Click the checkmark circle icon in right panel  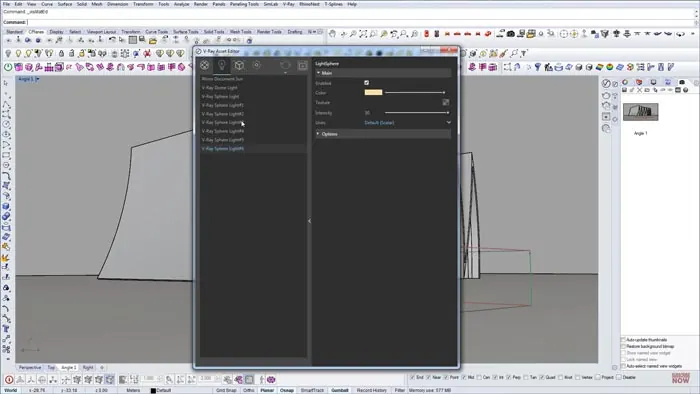pos(606,83)
